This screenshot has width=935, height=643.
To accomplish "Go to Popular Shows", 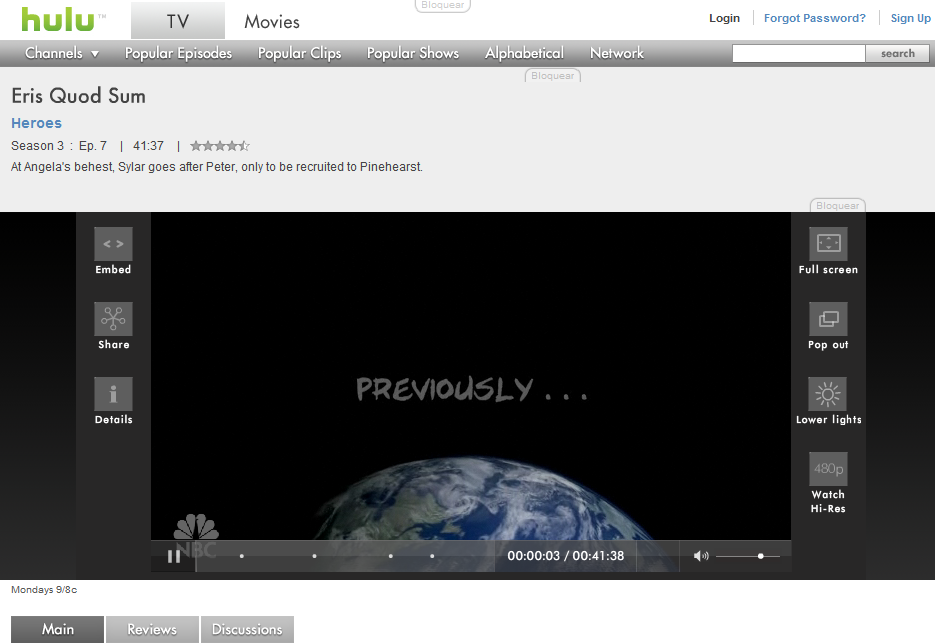I will [413, 53].
